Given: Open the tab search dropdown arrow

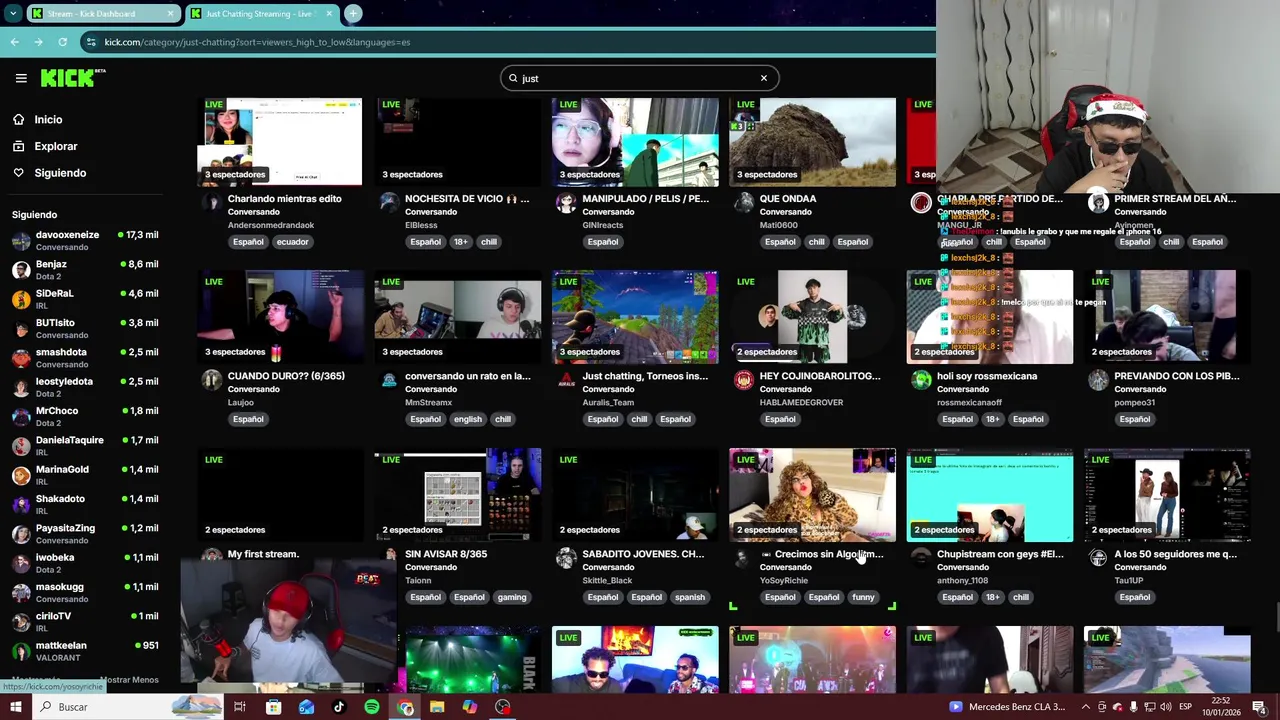Looking at the screenshot, I should [13, 13].
